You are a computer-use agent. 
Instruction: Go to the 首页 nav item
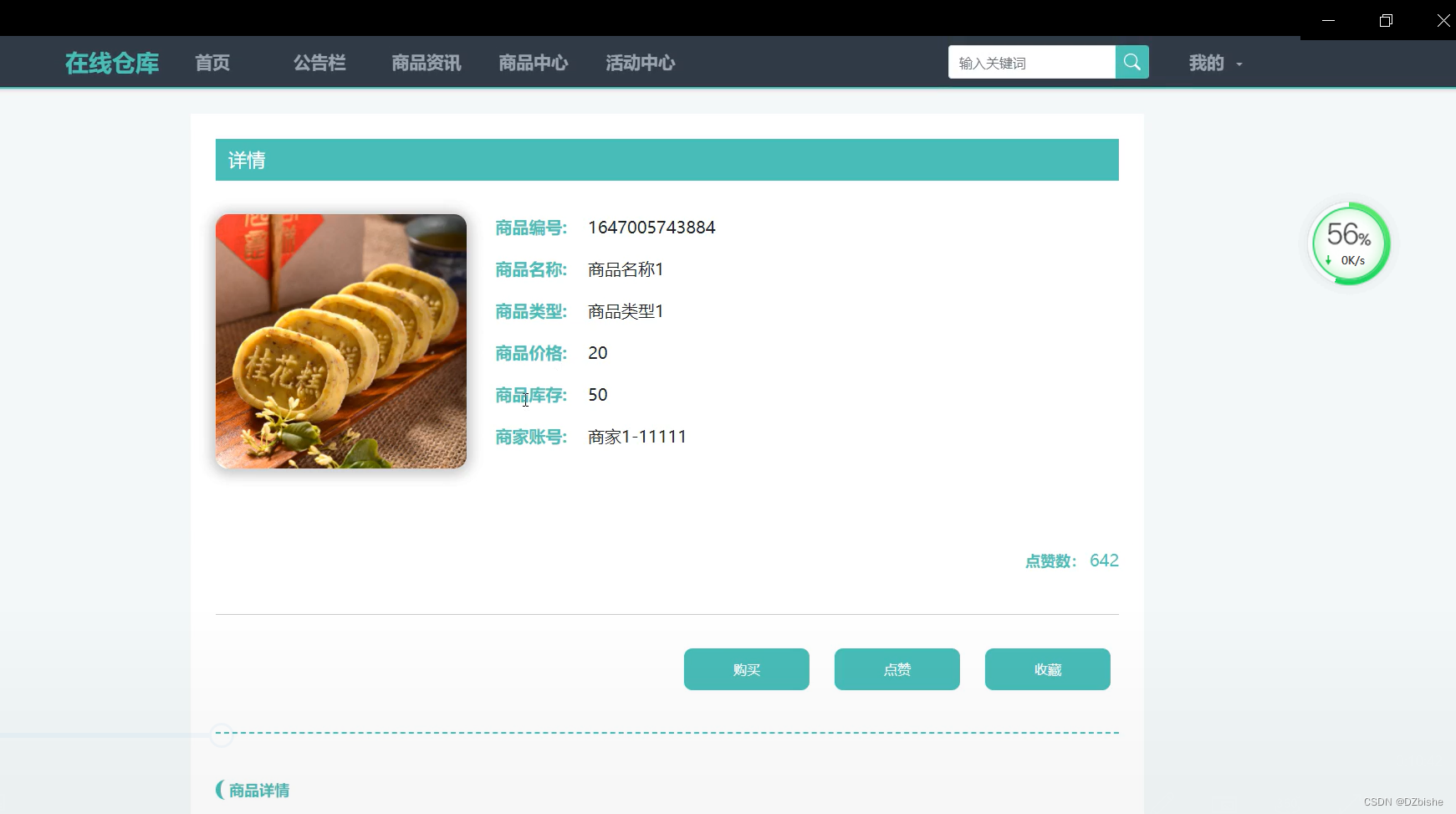pos(212,63)
